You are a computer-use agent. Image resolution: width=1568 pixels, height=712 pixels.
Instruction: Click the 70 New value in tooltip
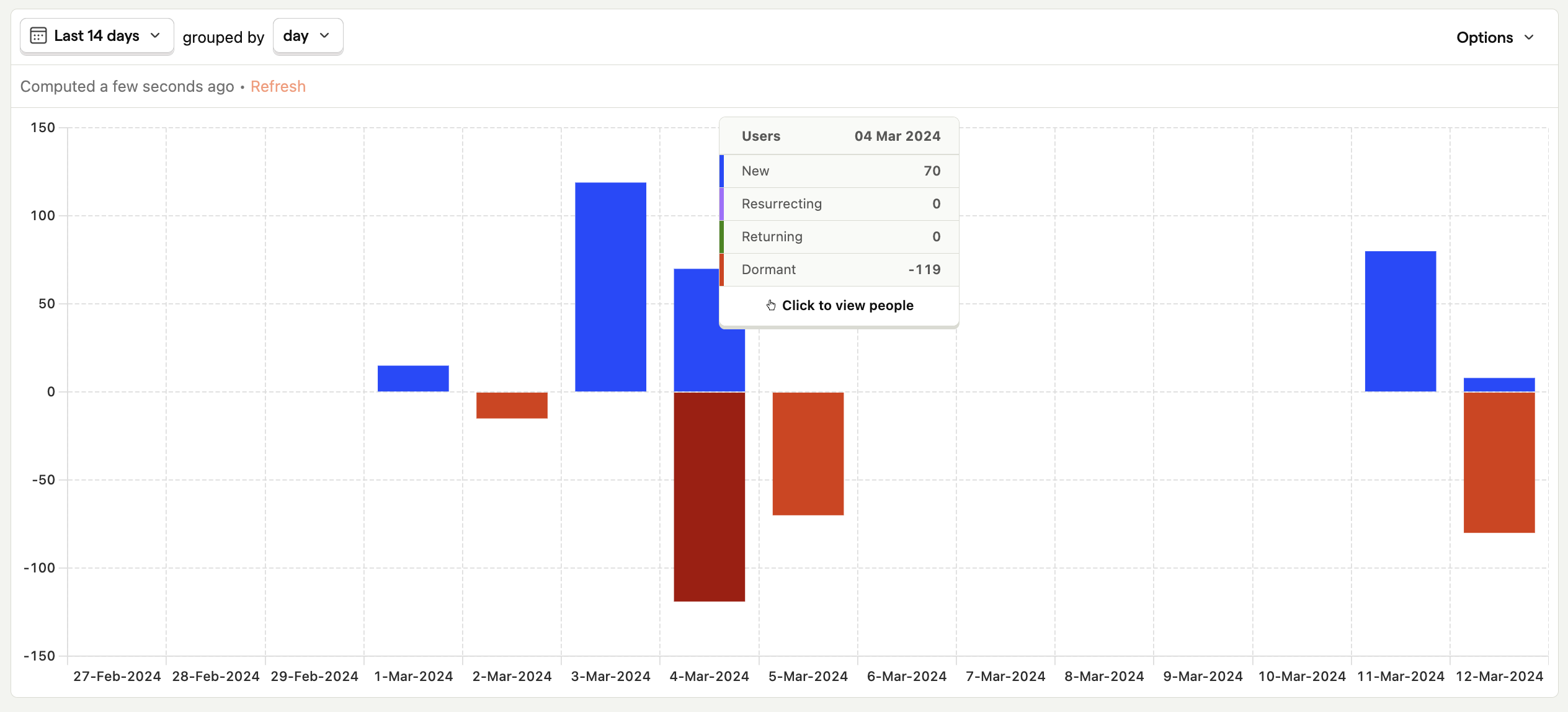pyautogui.click(x=932, y=171)
